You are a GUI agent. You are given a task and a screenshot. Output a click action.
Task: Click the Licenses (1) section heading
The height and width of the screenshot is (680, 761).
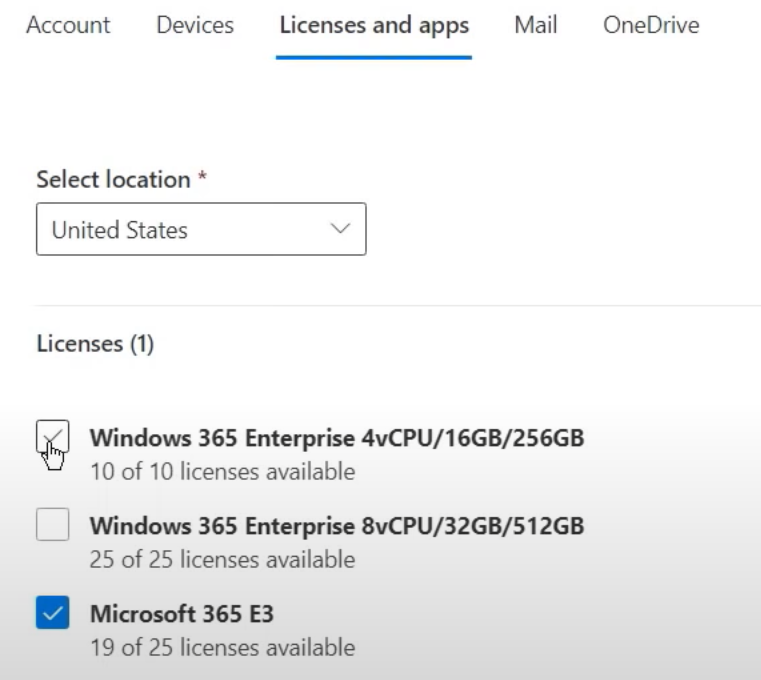[x=96, y=344]
